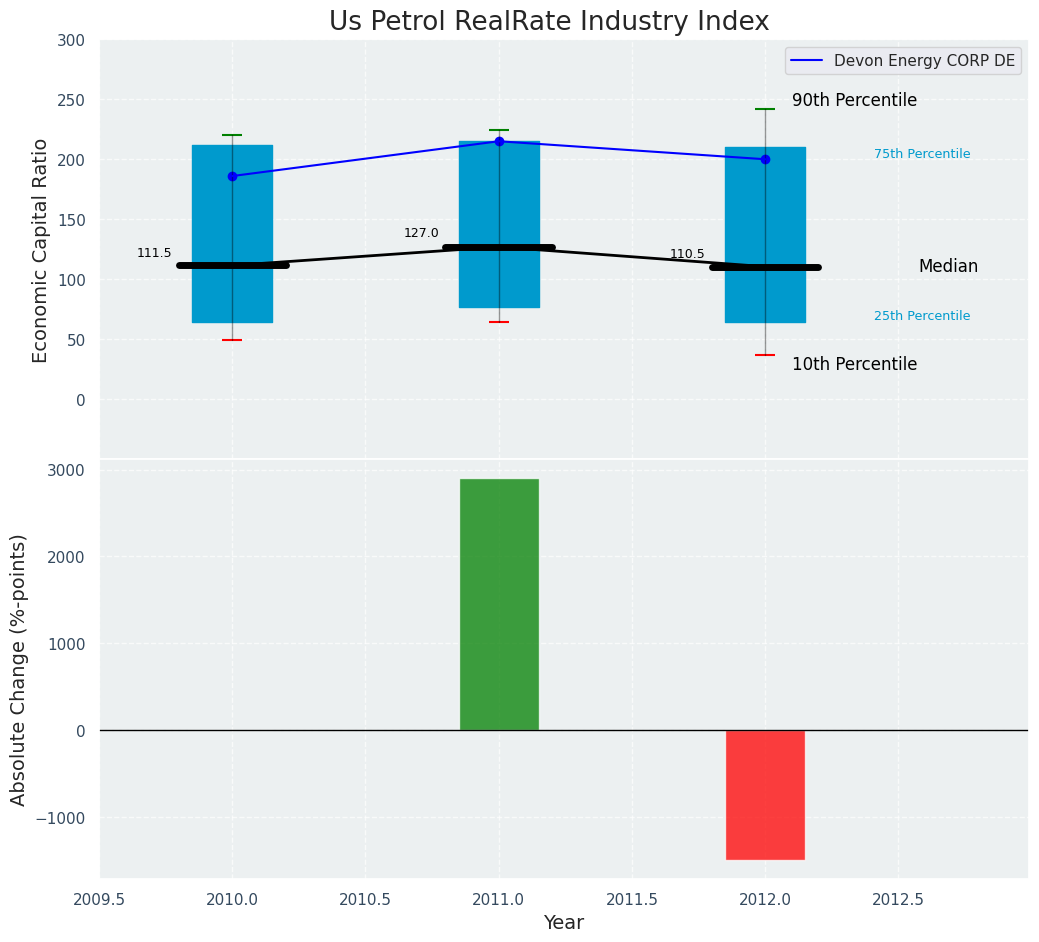Select the 2010 Devon Energy data point
Viewport: 1039px width, 942px height.
pyautogui.click(x=232, y=176)
